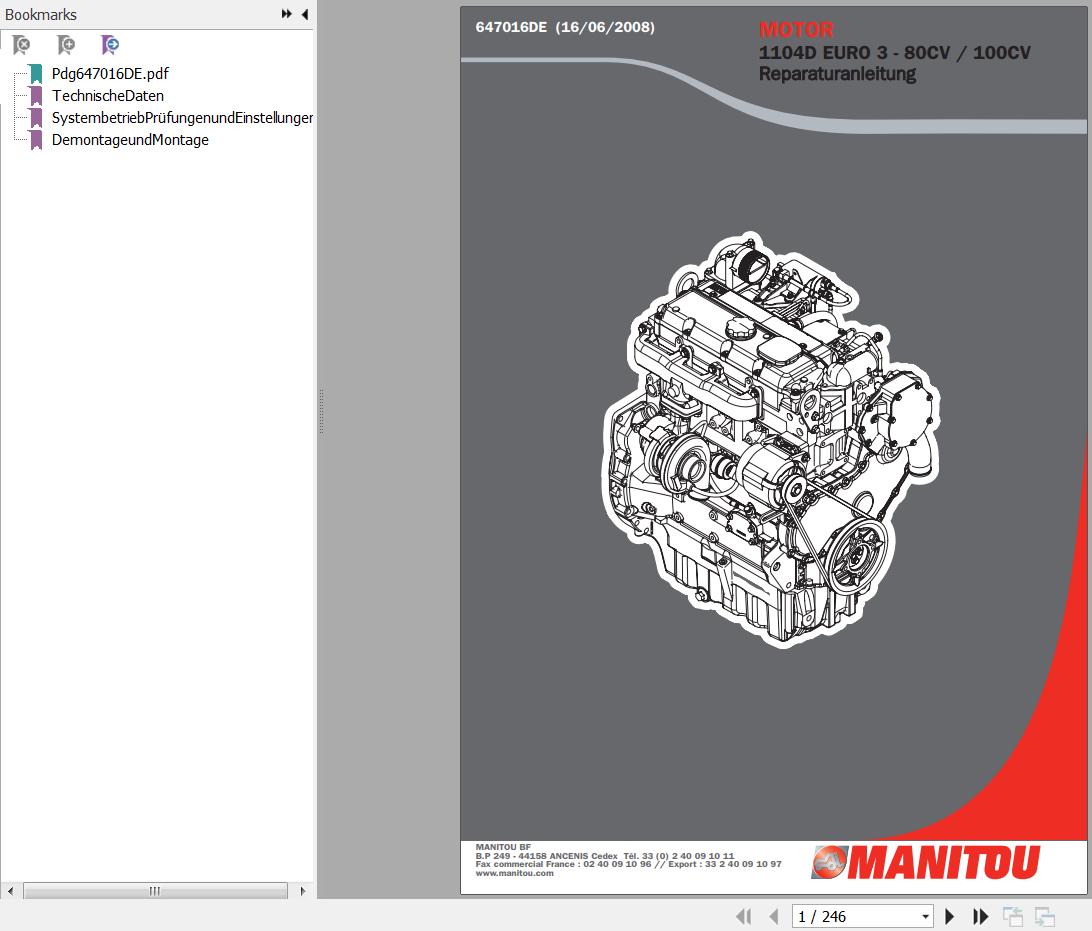Go to the DemontageundMontage bookmark

click(x=130, y=140)
